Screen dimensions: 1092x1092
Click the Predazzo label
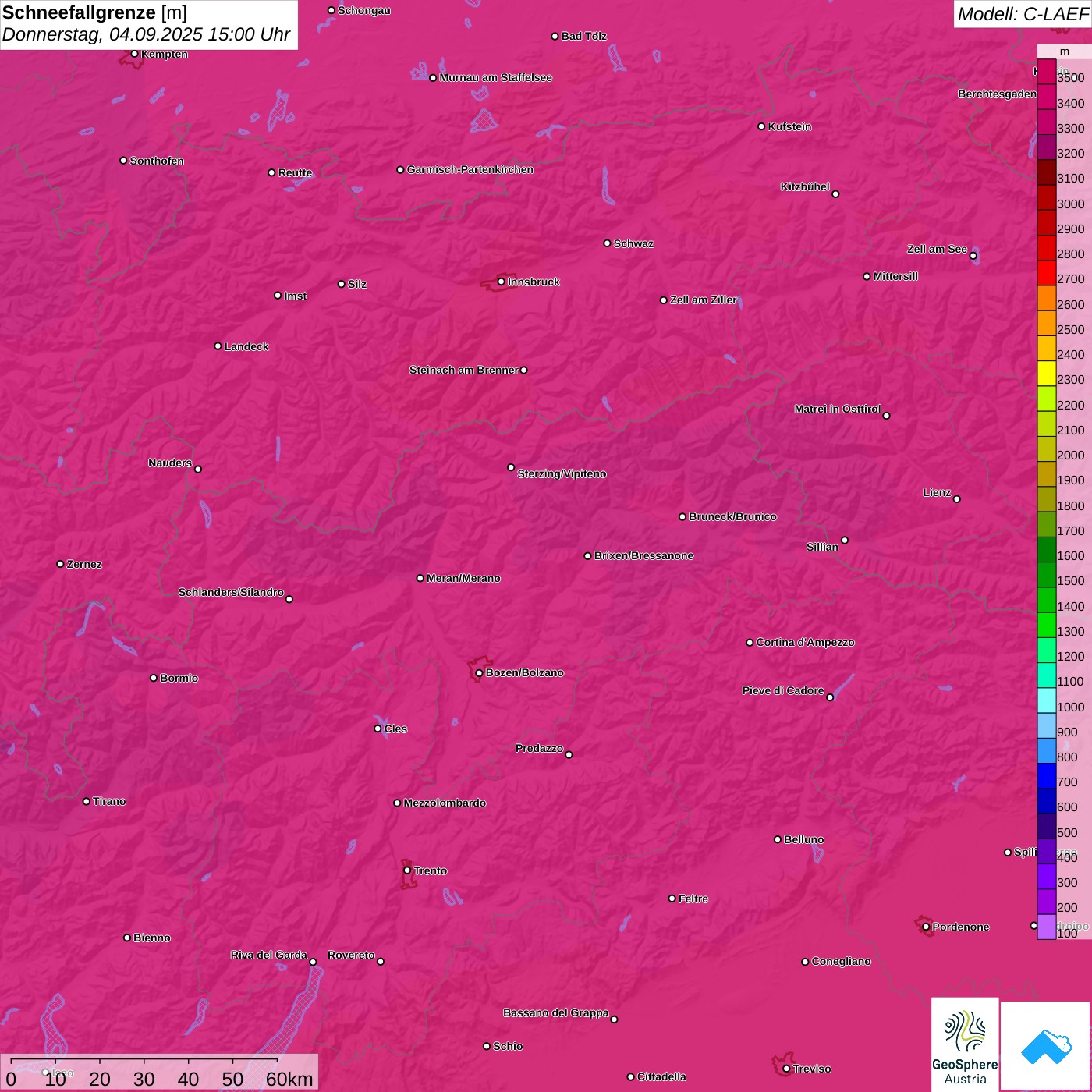click(539, 748)
